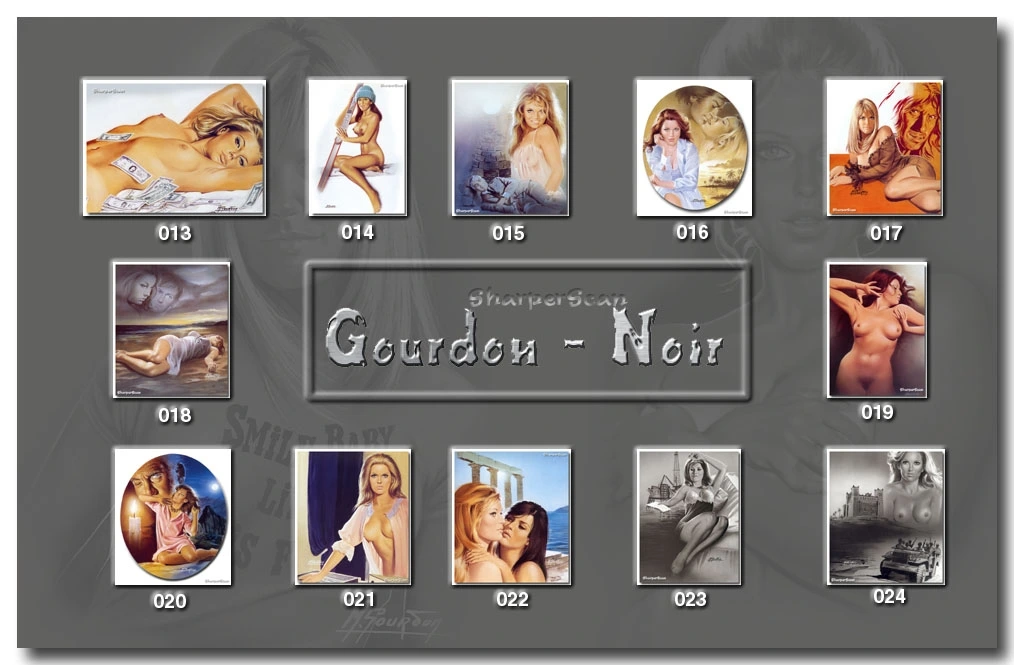Select grayscale thumbnail 023 with Eiffel Tower
Viewport: 1014px width, 665px height.
pyautogui.click(x=689, y=516)
